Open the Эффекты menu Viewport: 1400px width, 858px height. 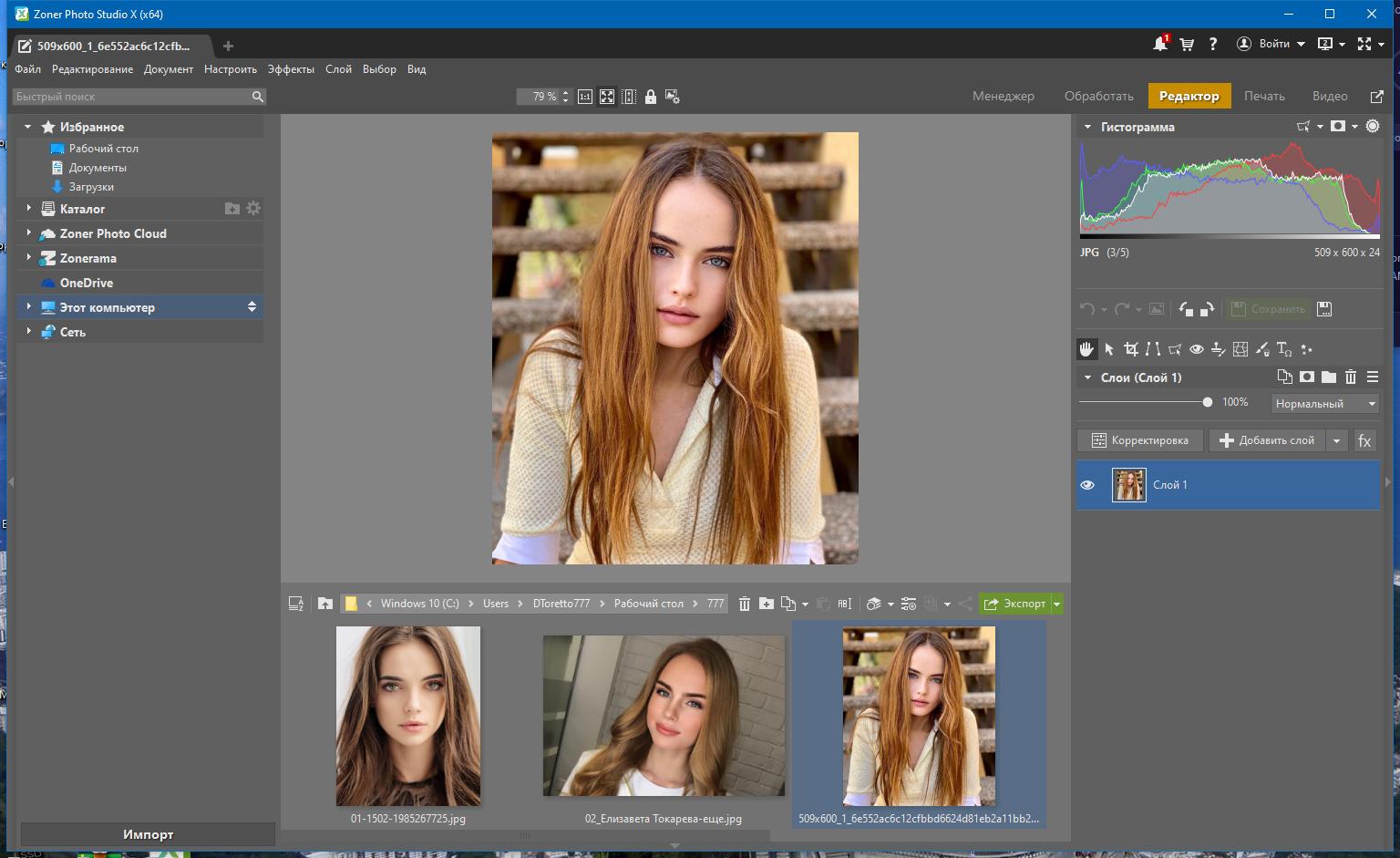[291, 69]
